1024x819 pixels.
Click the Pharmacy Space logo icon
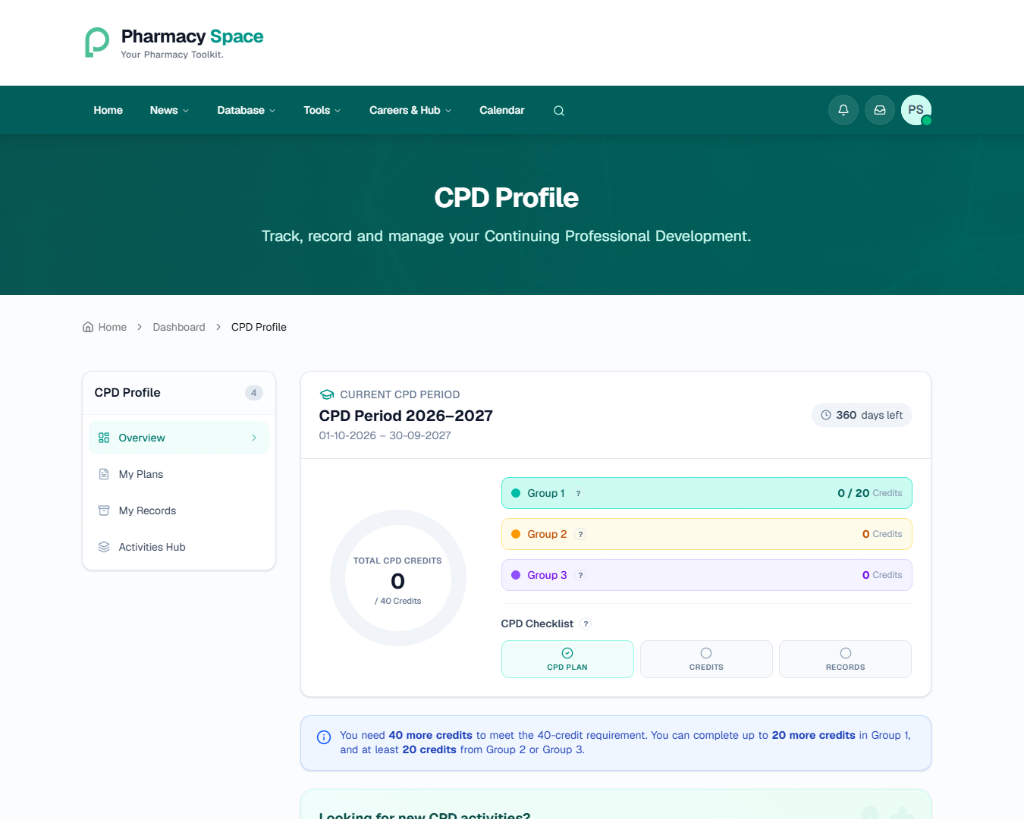tap(97, 42)
